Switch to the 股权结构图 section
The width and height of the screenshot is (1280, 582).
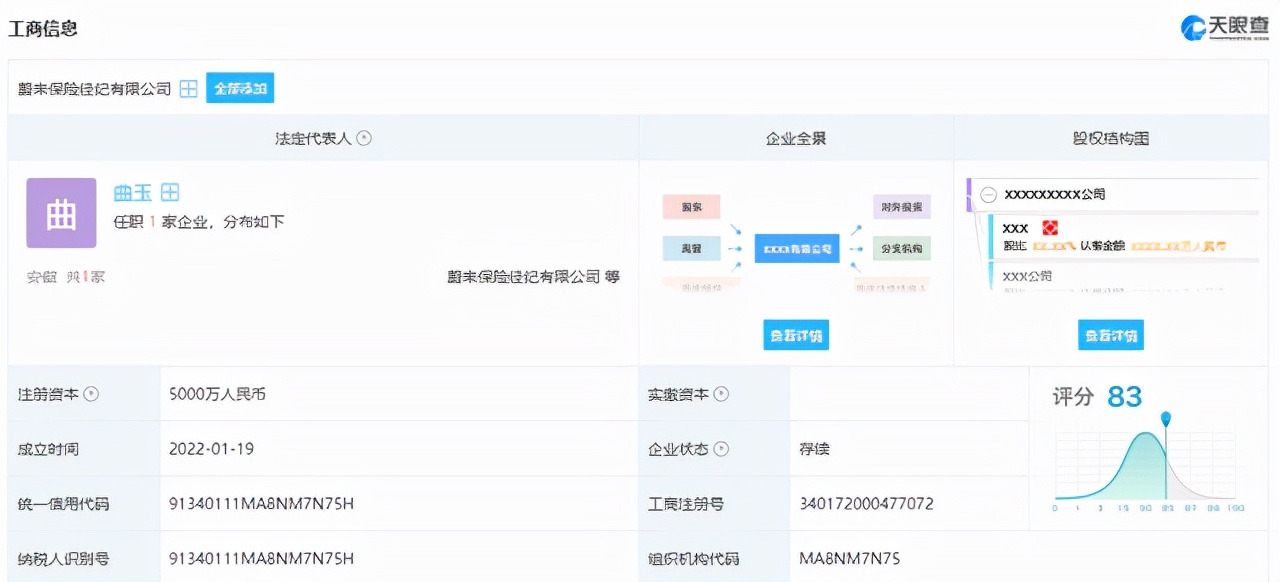[1109, 139]
